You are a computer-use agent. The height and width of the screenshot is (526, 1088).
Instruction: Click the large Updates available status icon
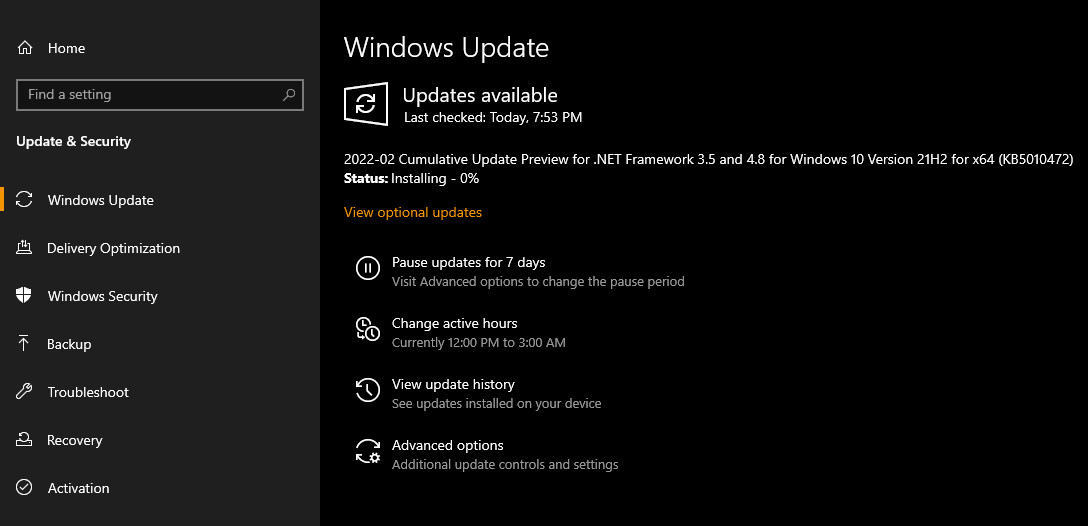[366, 104]
